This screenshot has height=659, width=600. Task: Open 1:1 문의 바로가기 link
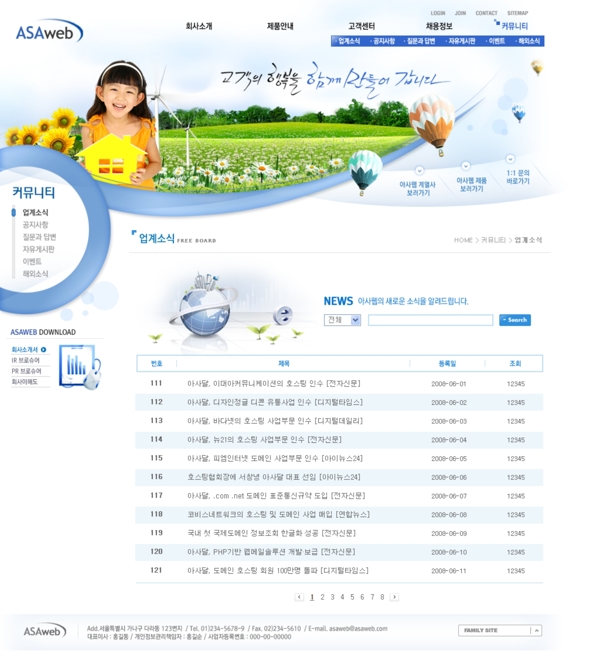click(518, 177)
